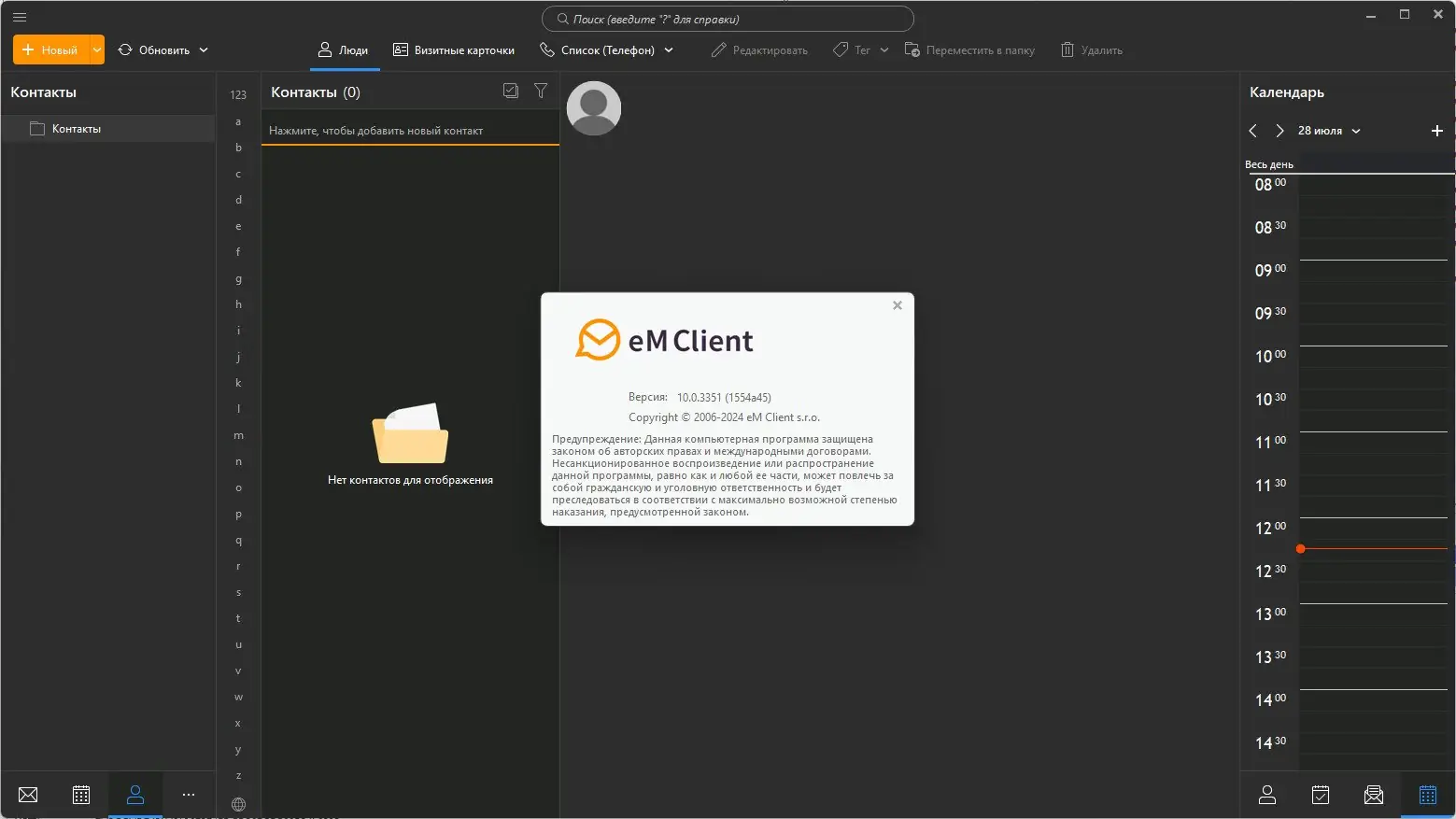Open the Calendar section in bottom navigation
The image size is (1456, 819).
[81, 795]
